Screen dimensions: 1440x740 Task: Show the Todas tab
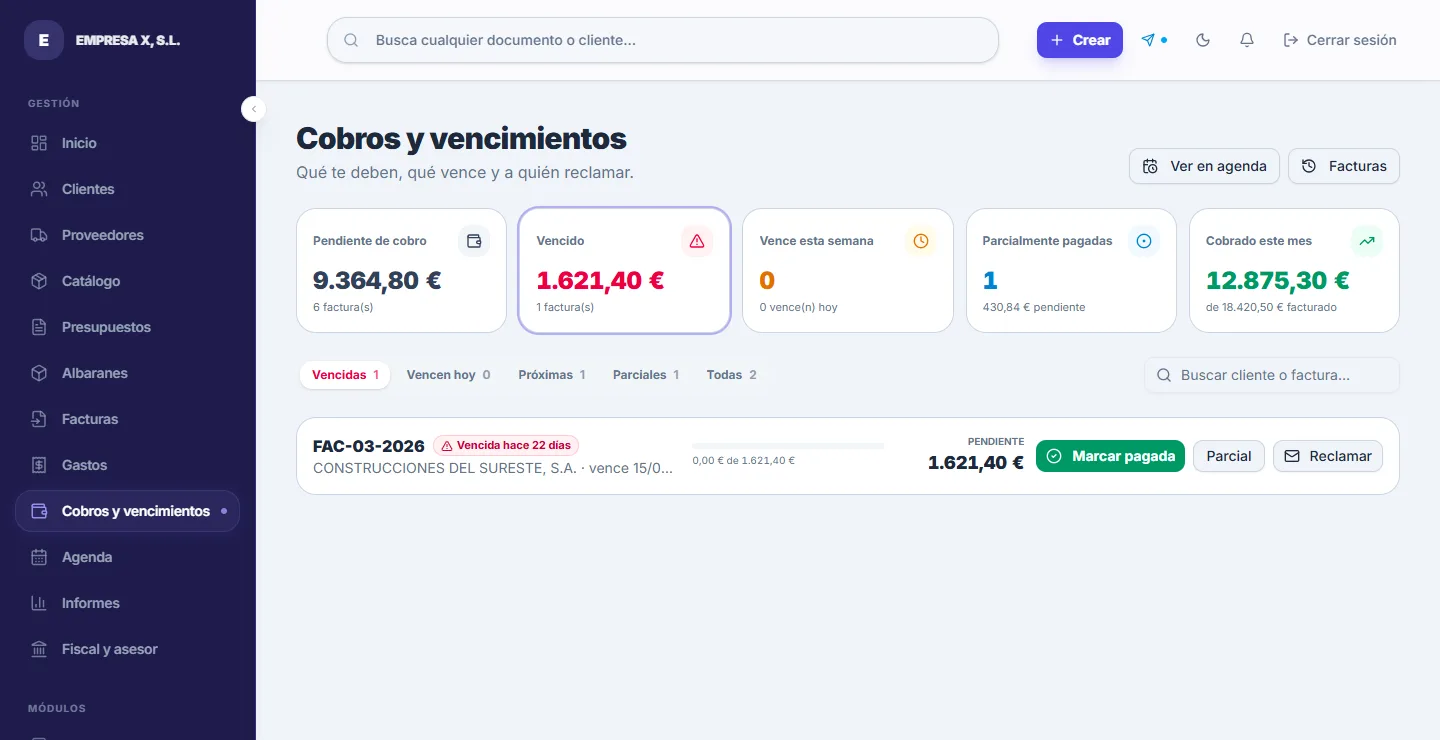point(732,375)
